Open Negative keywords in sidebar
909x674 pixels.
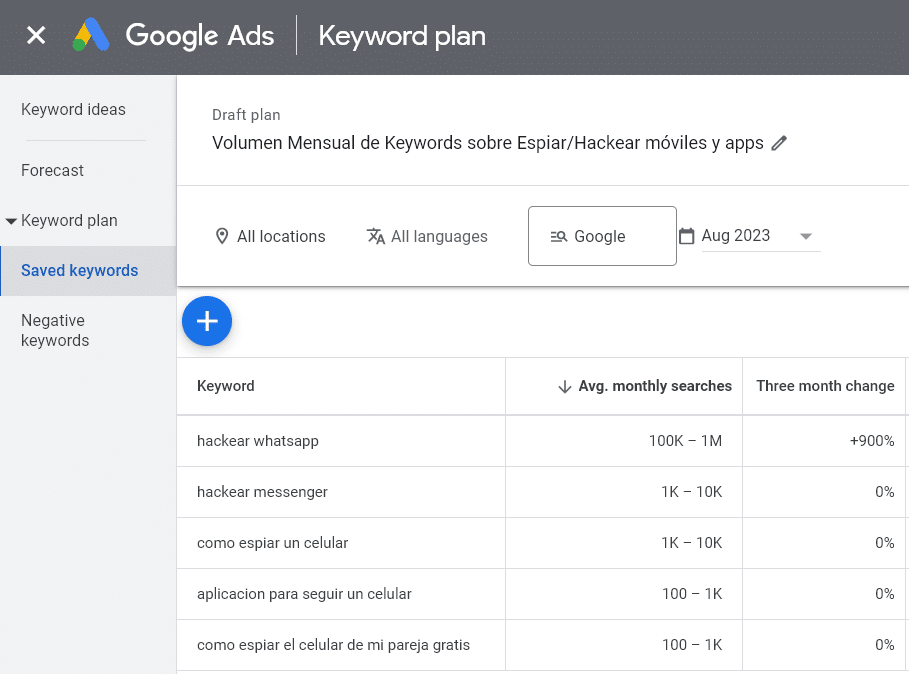pos(55,330)
